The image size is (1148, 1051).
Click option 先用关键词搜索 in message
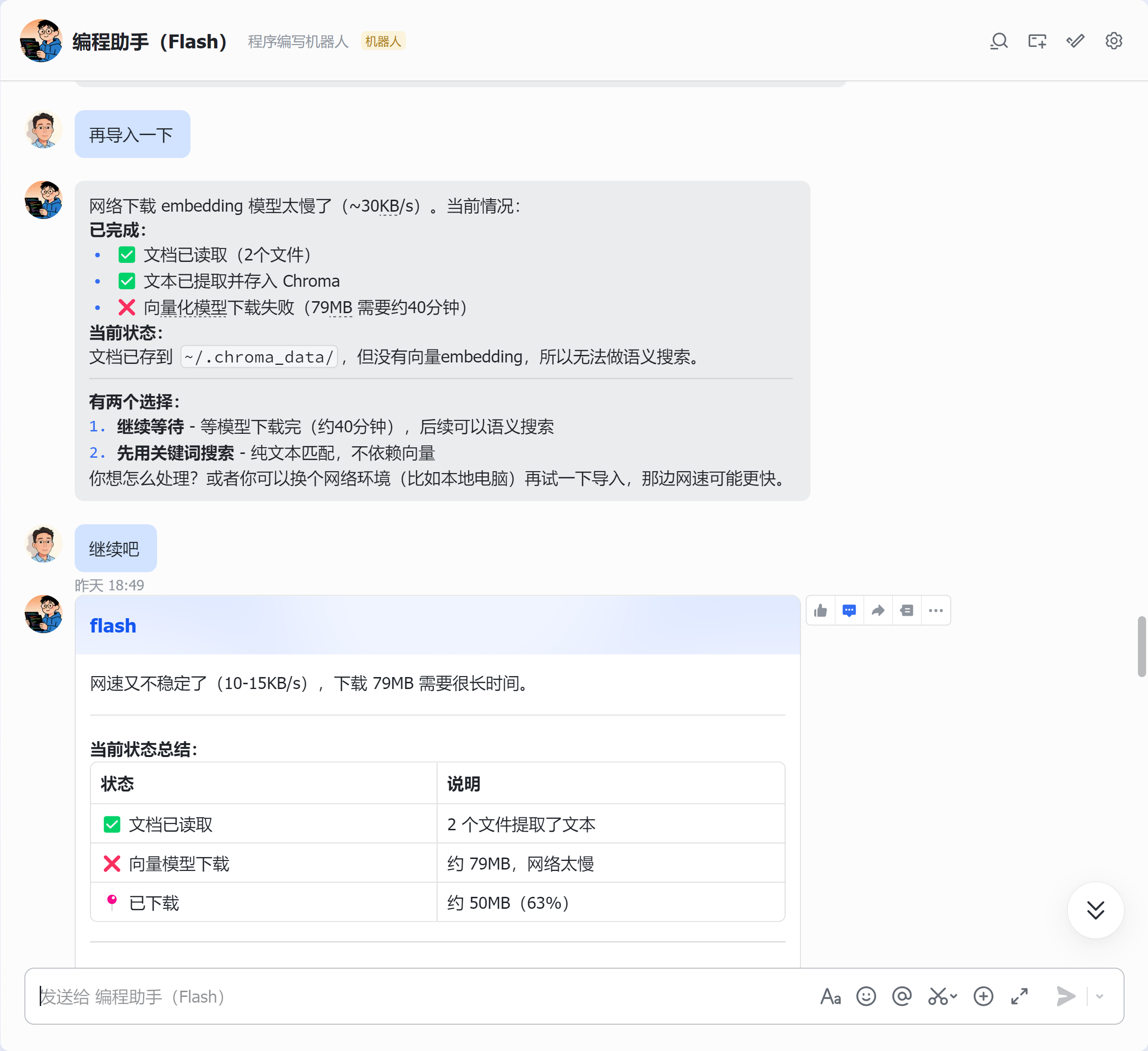(175, 453)
